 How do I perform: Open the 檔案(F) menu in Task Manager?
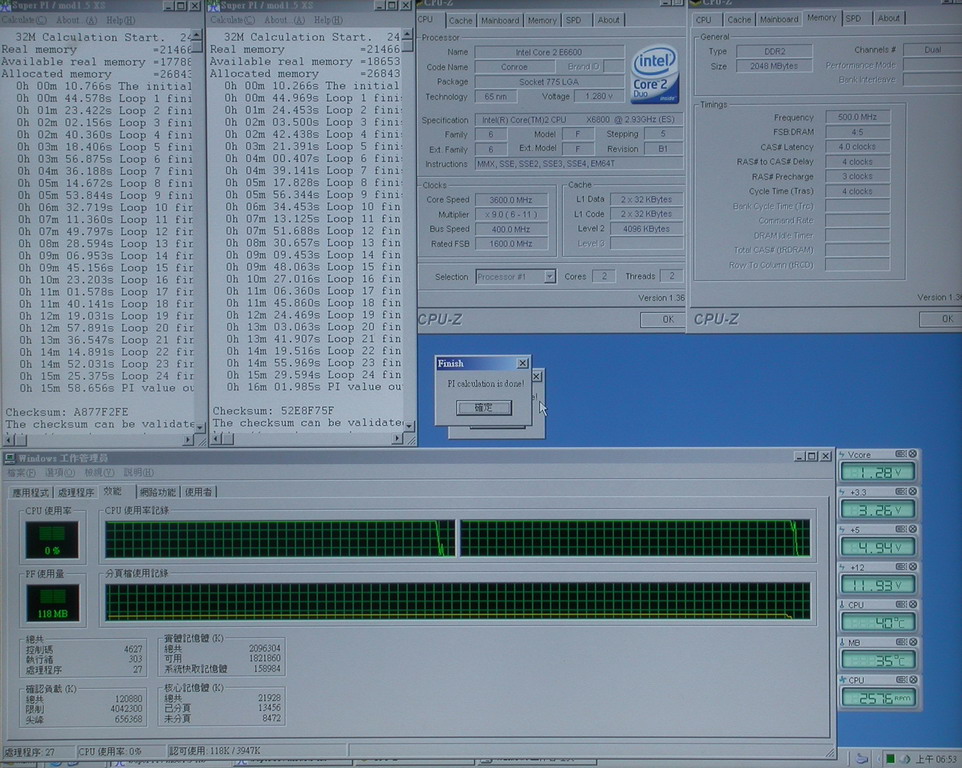tap(21, 473)
